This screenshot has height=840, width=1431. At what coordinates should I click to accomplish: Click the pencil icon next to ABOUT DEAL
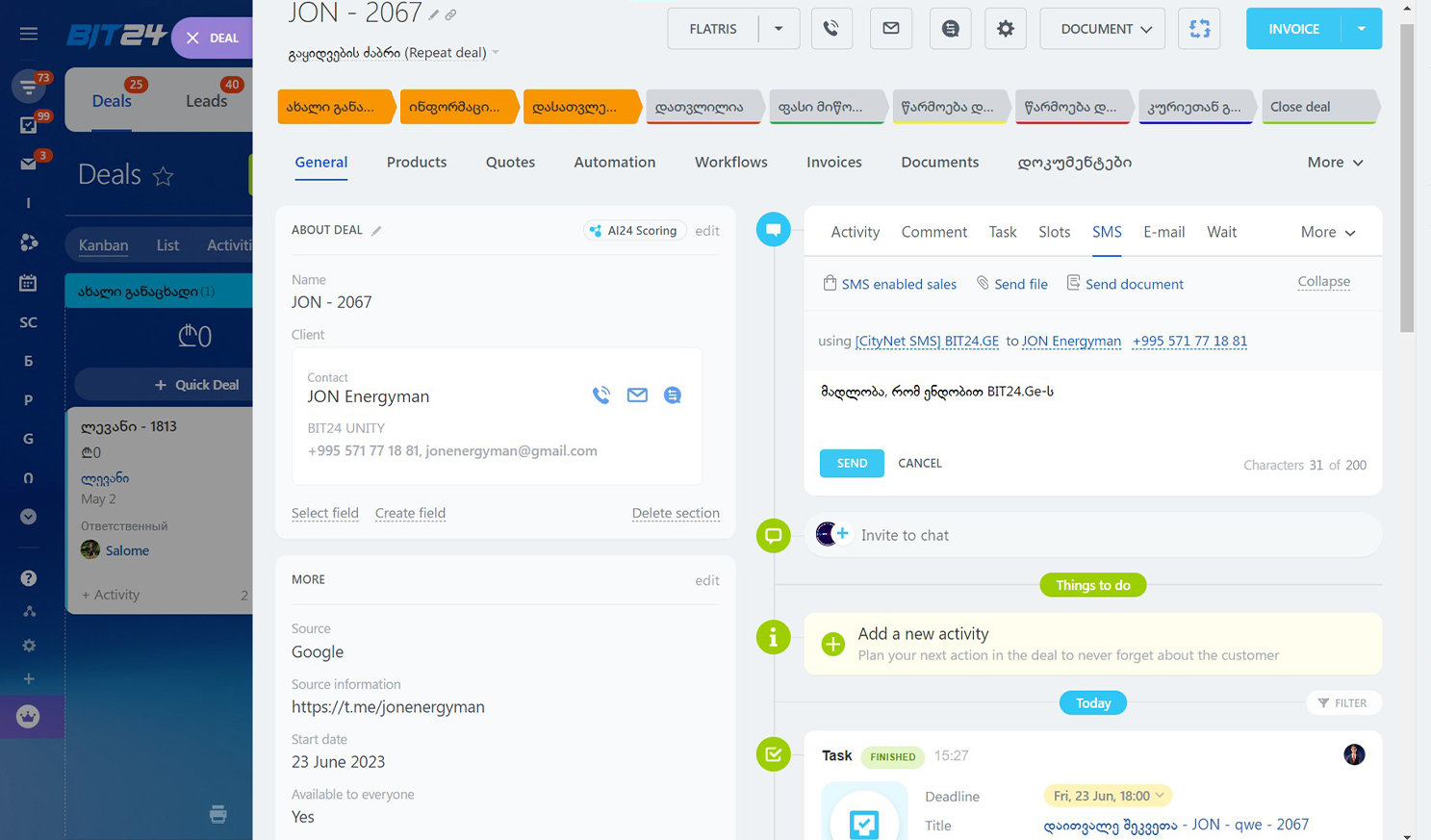(x=376, y=231)
